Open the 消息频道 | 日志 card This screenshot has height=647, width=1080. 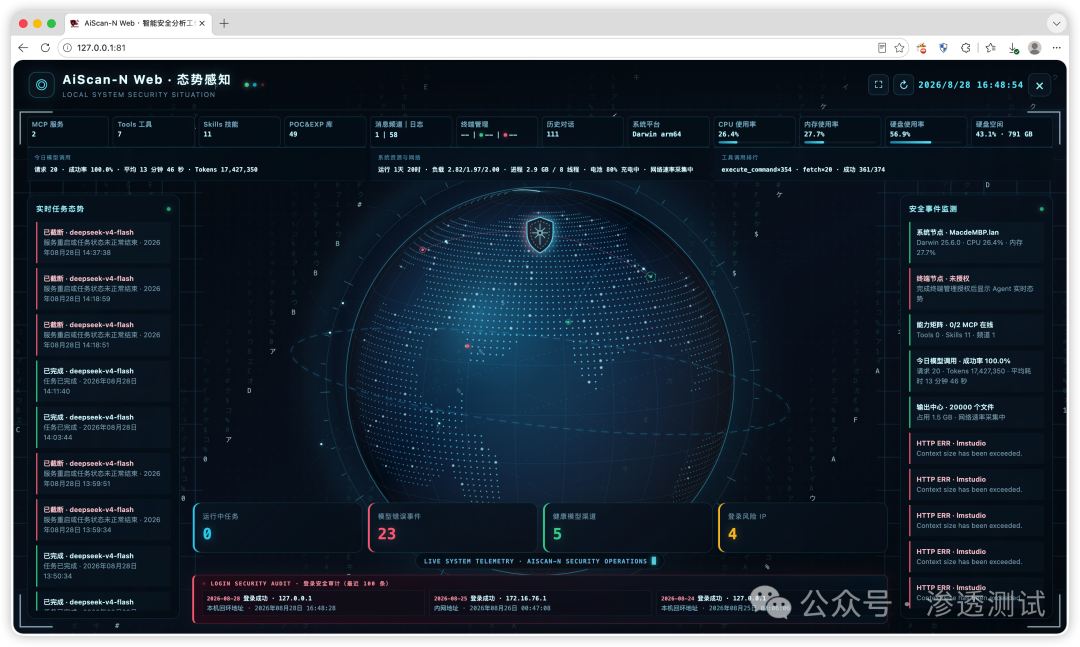[411, 130]
